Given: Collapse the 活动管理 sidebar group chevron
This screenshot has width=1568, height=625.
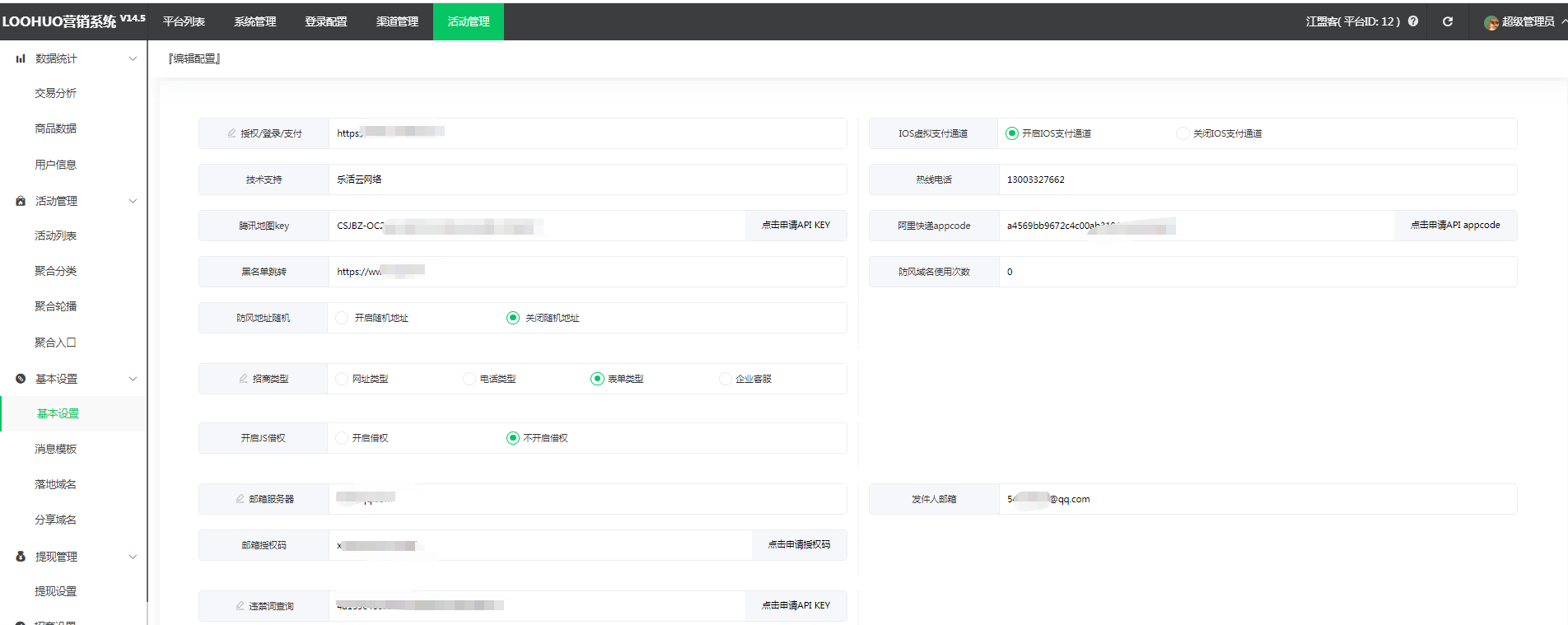Looking at the screenshot, I should point(133,201).
